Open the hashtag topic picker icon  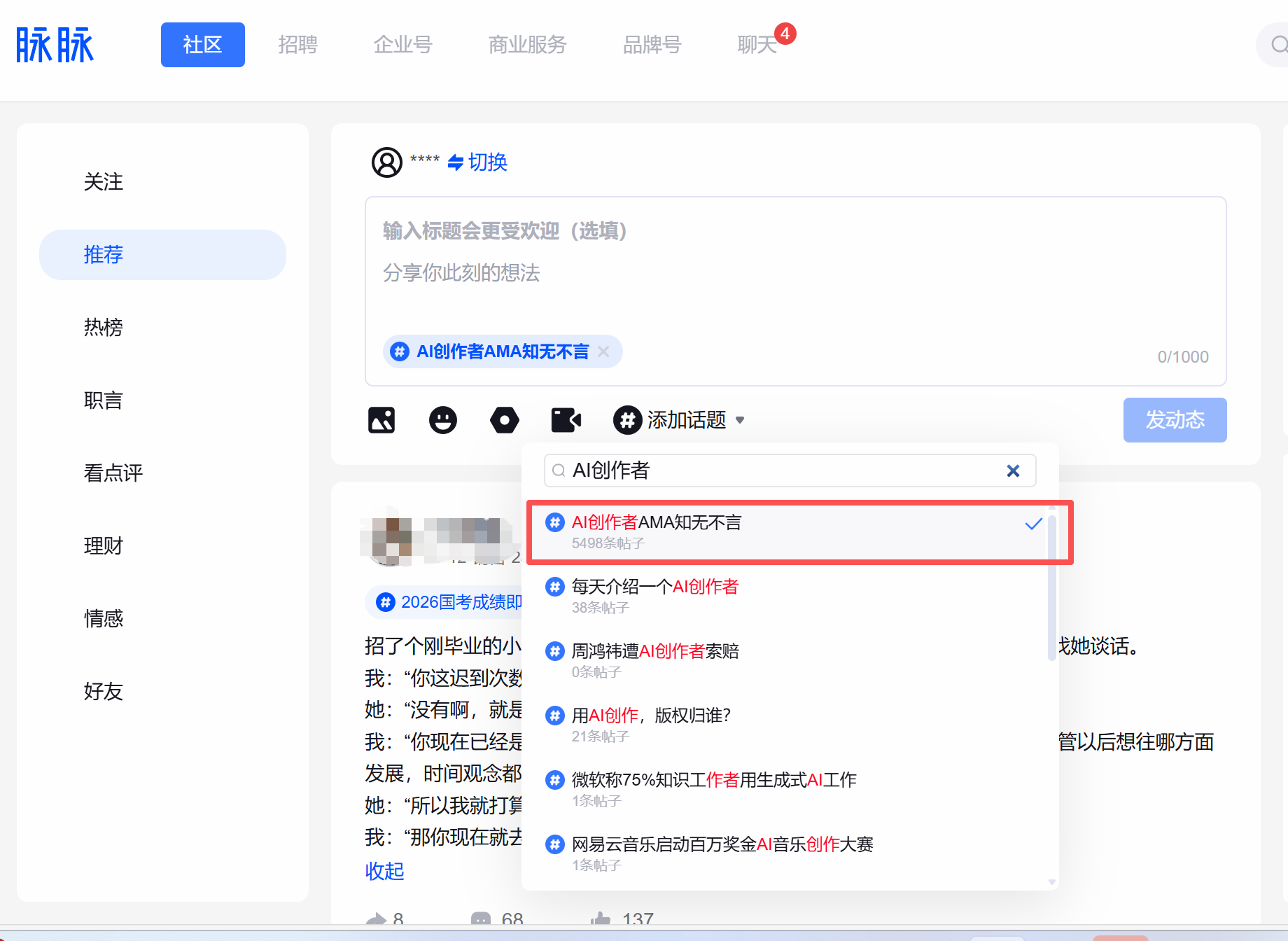[626, 420]
